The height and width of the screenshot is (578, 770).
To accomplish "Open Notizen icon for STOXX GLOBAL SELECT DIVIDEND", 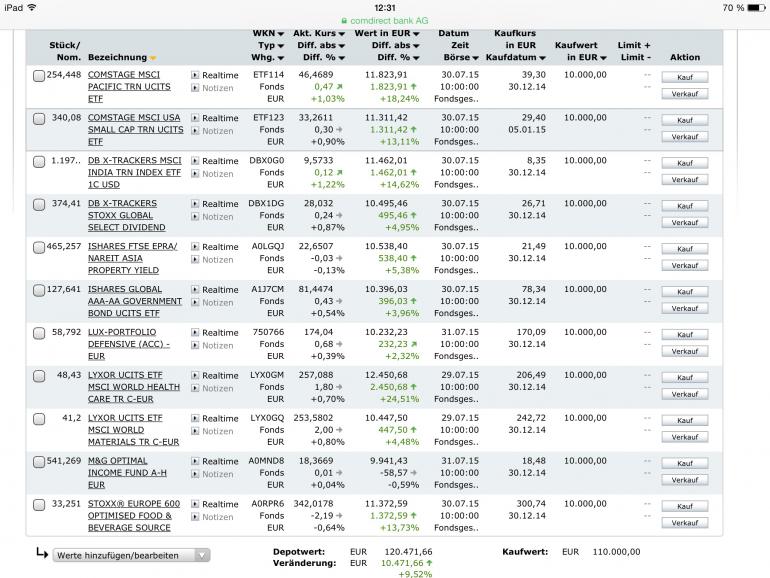I will point(195,217).
